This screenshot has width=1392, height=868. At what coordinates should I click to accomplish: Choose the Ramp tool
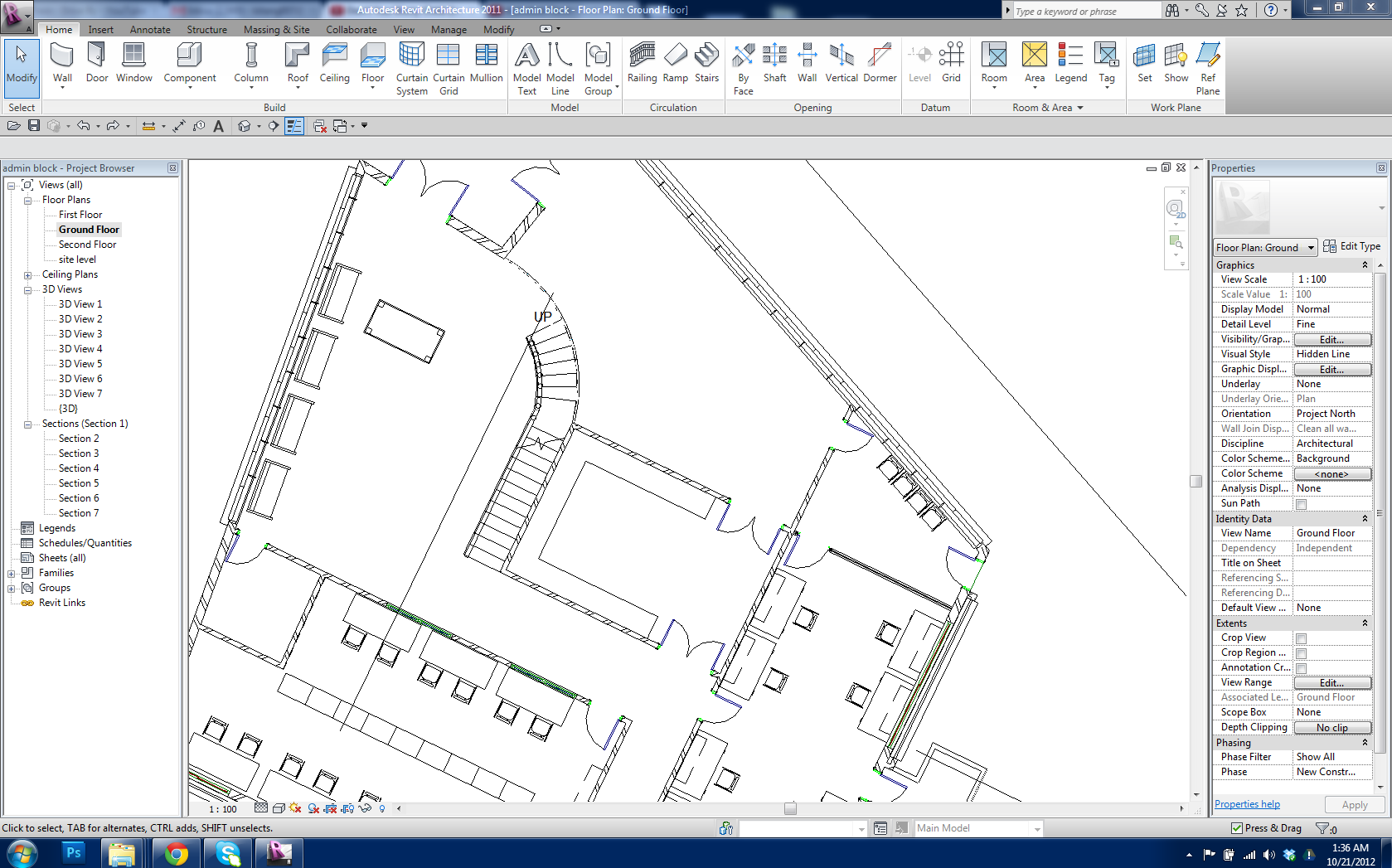tap(676, 64)
